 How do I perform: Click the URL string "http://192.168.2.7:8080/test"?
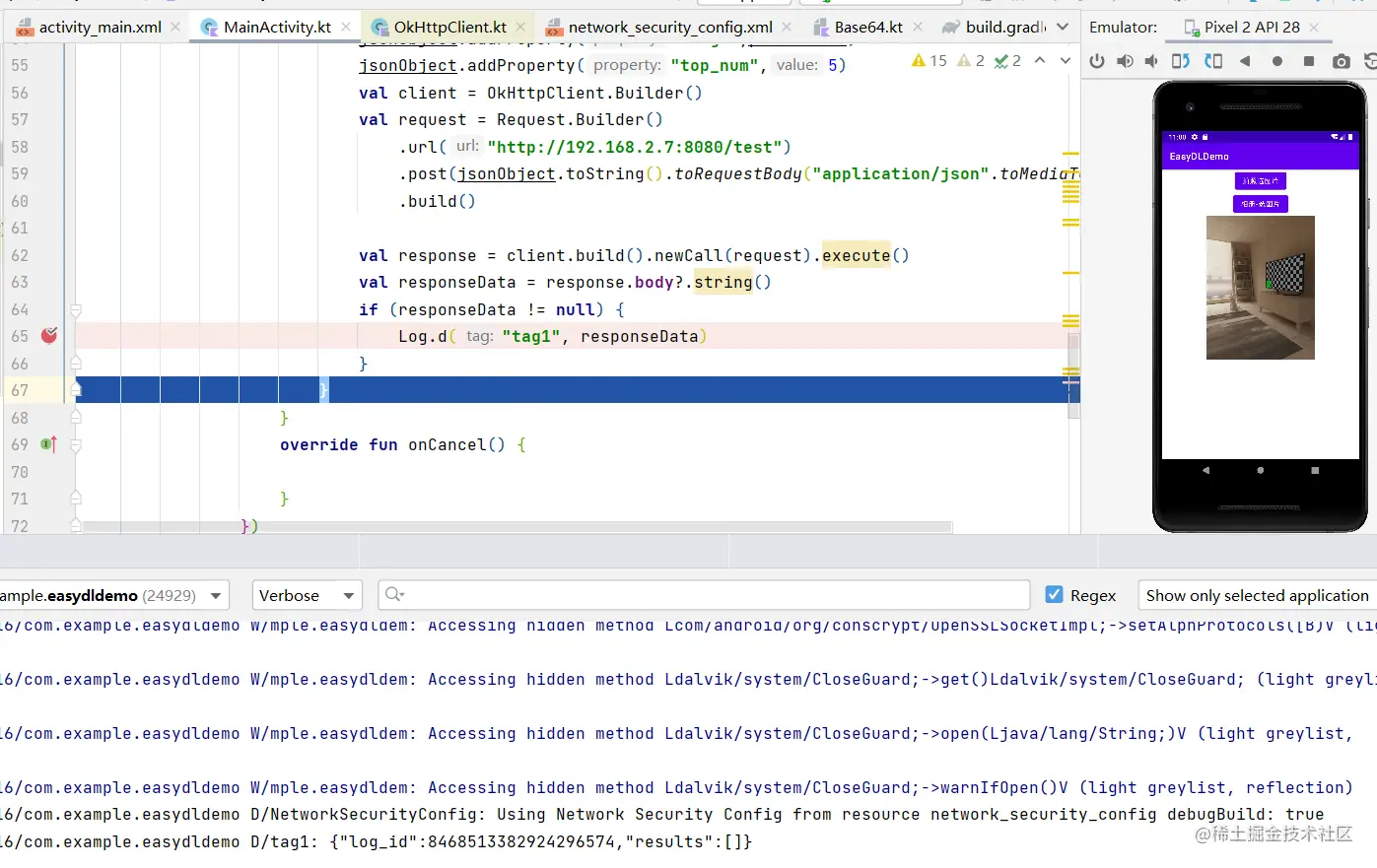coord(635,147)
